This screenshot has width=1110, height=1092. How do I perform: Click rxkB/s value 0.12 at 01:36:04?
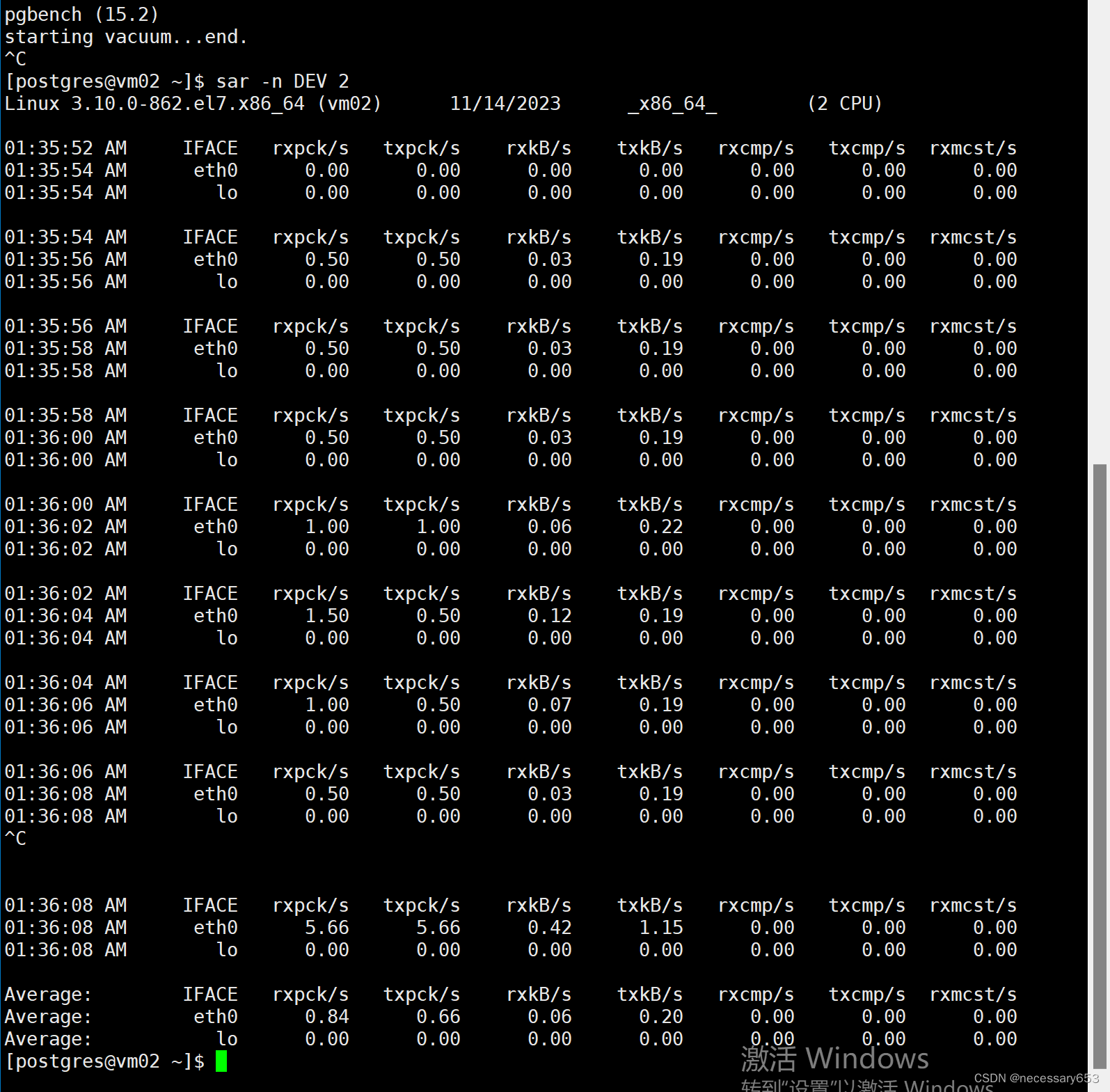point(550,616)
